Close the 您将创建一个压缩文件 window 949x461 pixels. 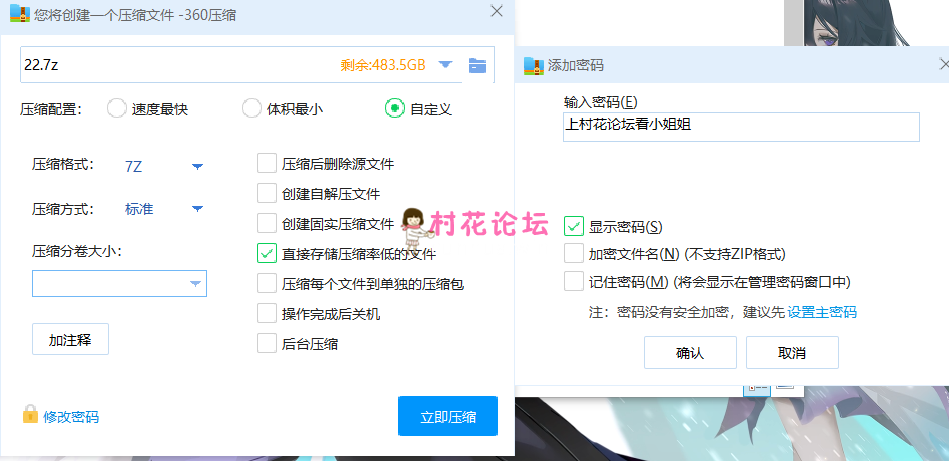click(497, 11)
